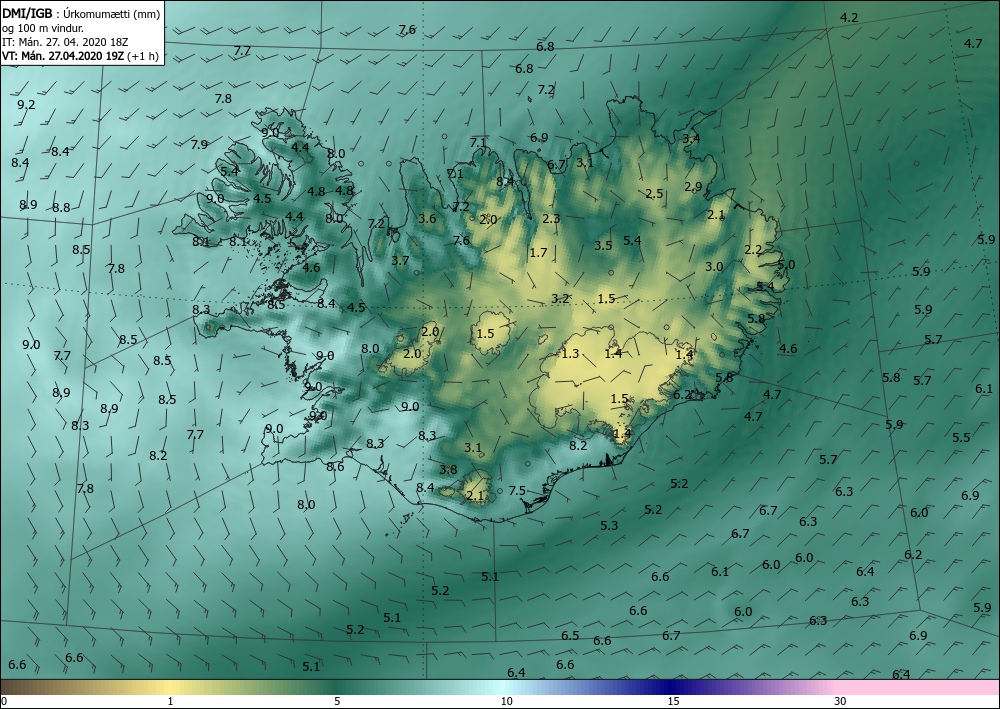Click the 3.5 value on the map
The height and width of the screenshot is (709, 1000).
603,245
